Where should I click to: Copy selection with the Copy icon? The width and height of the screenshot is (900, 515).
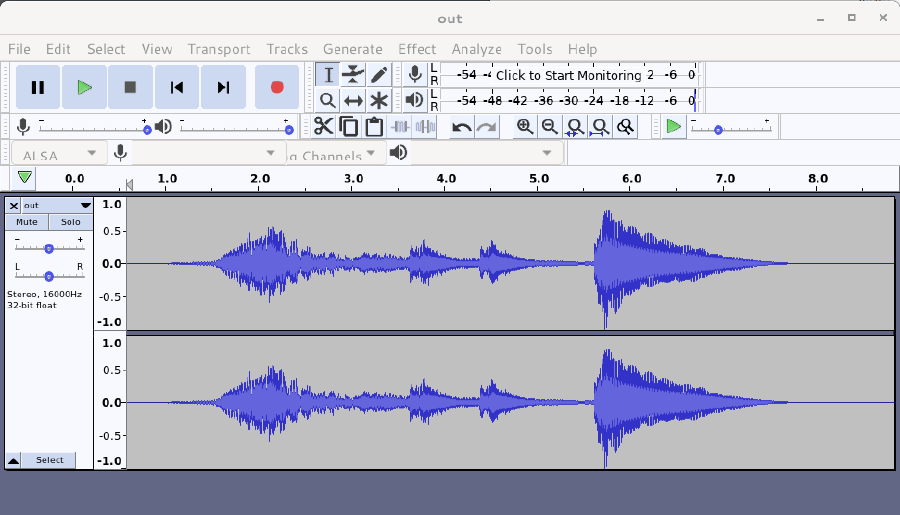(349, 126)
